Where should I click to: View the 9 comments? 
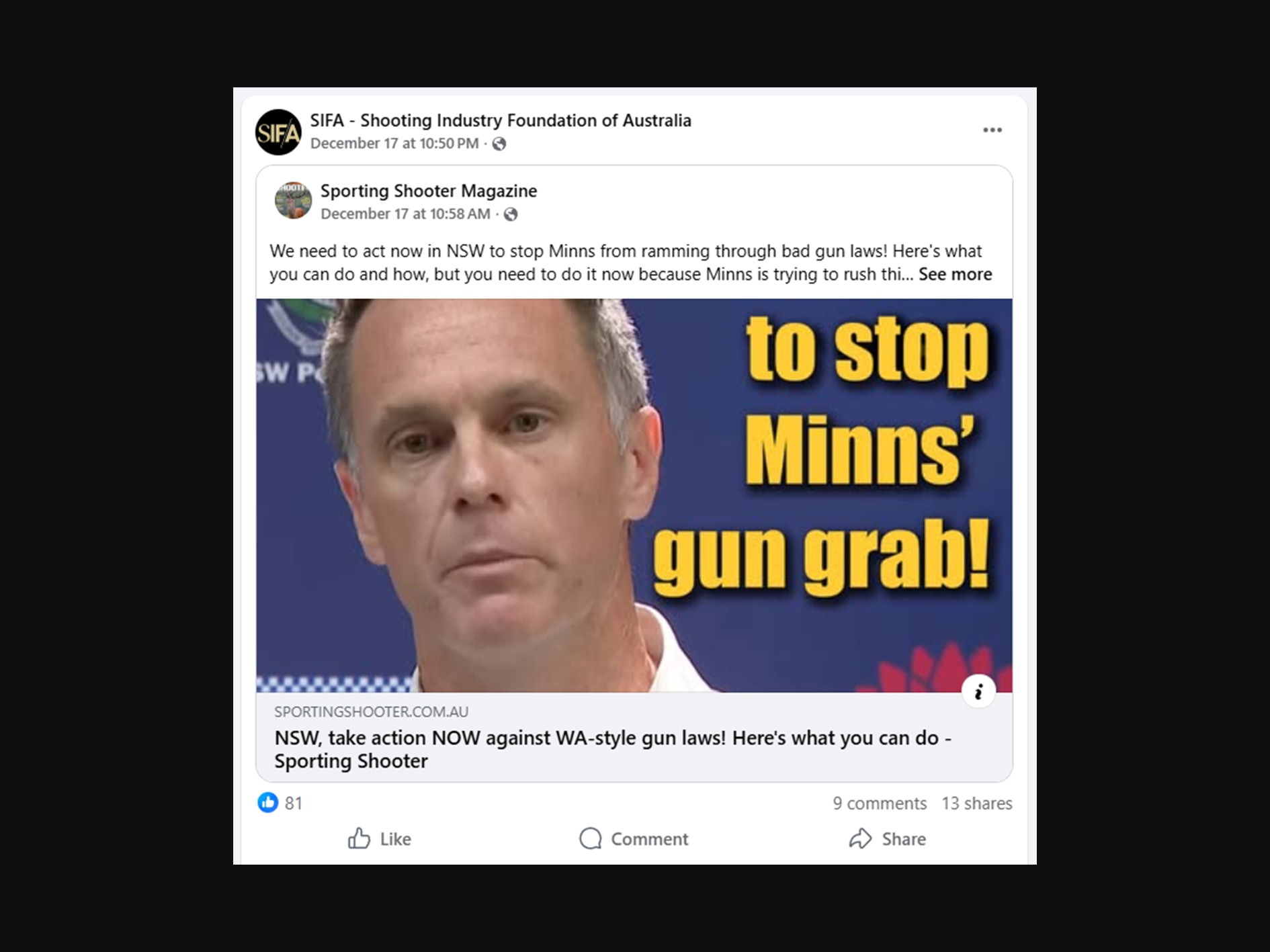[880, 803]
